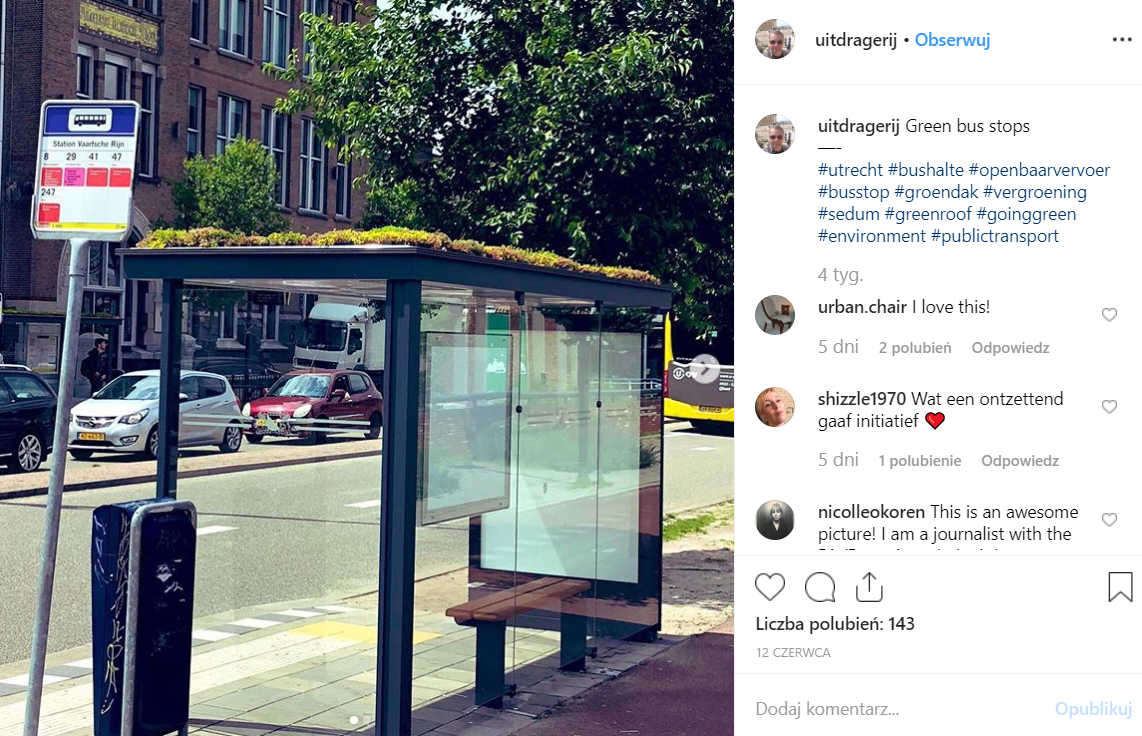1142x736 pixels.
Task: Open the #utrecht hashtag
Action: point(850,170)
